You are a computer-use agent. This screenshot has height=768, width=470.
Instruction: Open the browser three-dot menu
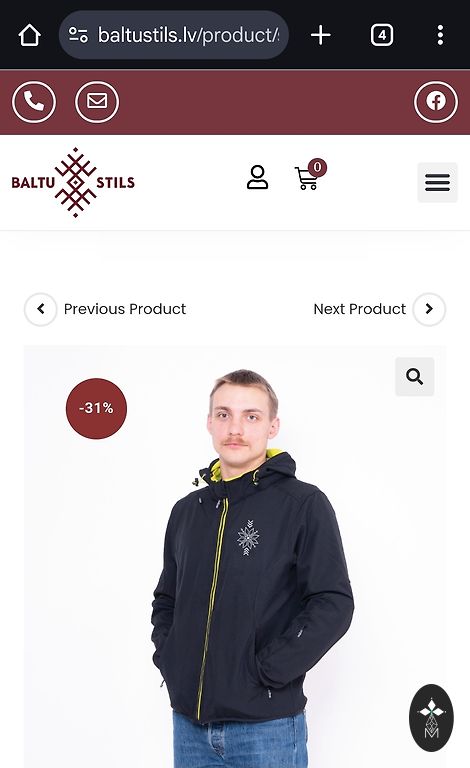pos(441,35)
